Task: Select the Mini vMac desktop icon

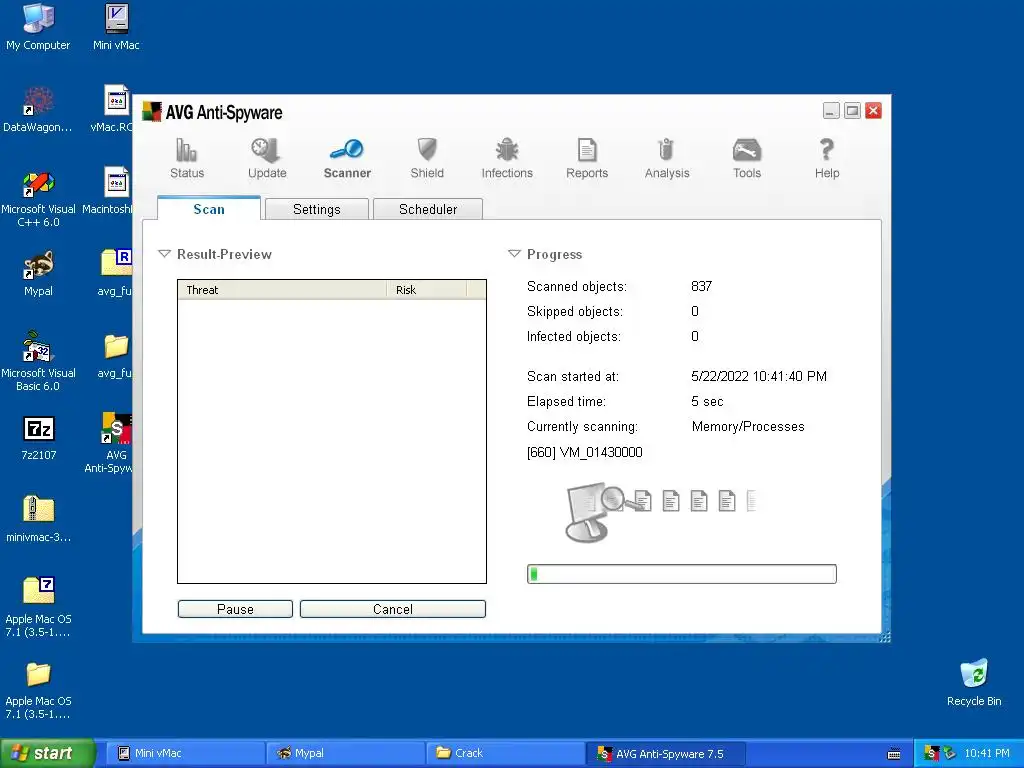Action: click(116, 27)
